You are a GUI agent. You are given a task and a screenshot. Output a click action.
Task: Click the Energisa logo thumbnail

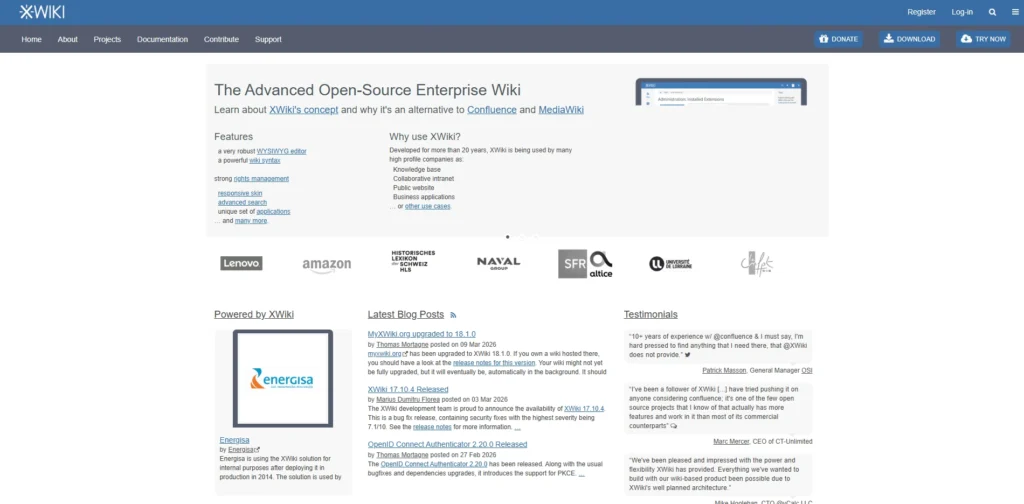pyautogui.click(x=283, y=379)
